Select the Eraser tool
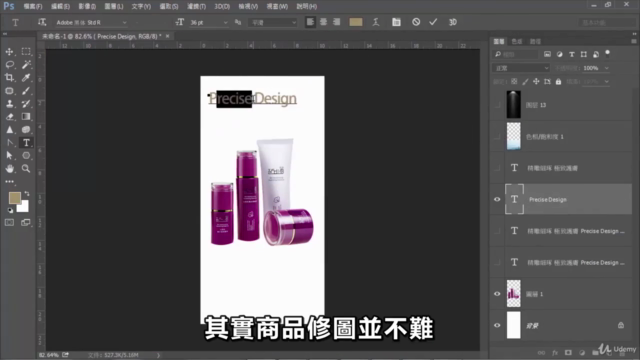Viewport: 640px width, 360px height. point(9,117)
